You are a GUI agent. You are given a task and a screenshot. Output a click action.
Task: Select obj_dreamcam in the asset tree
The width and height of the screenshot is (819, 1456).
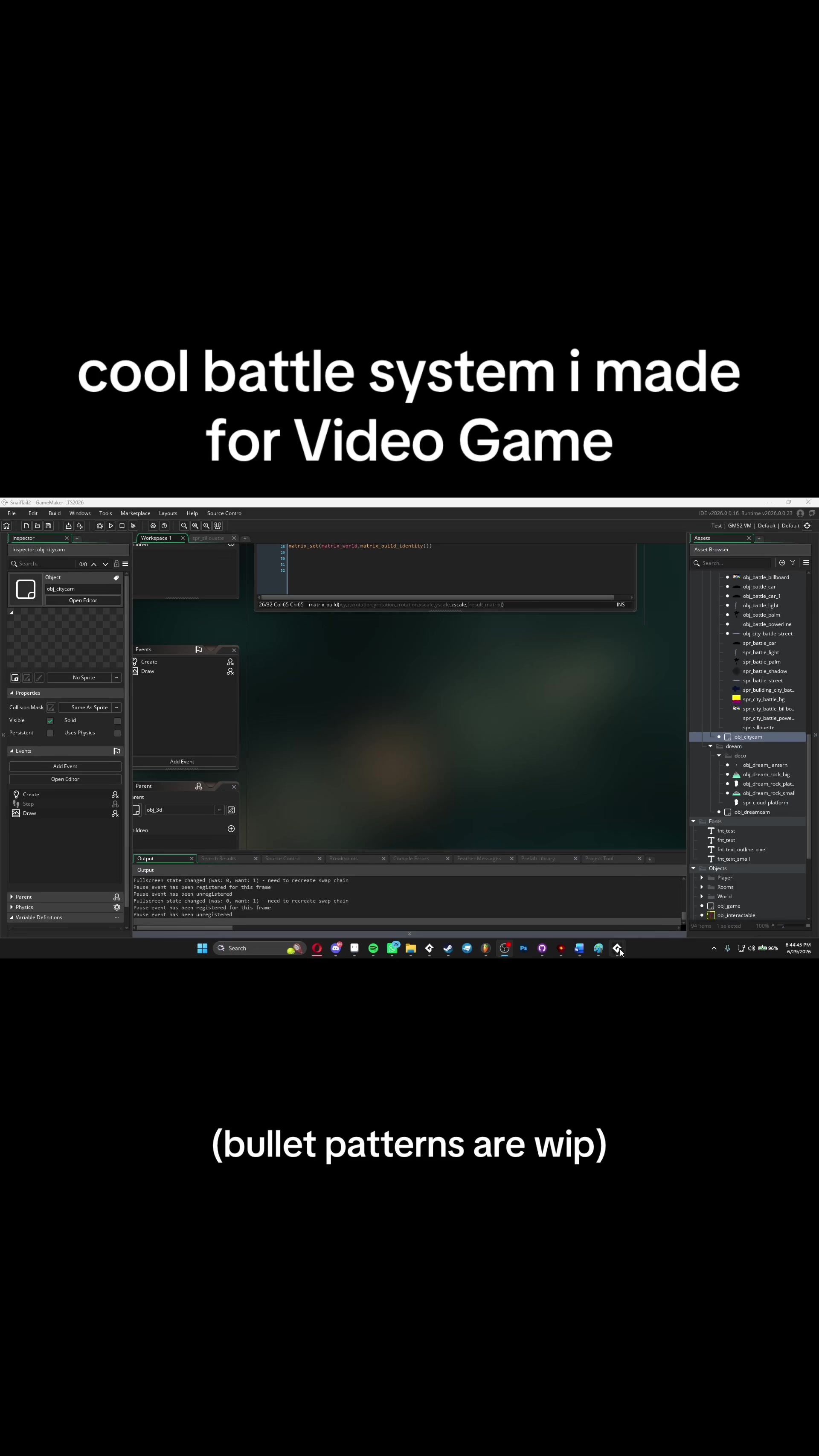pyautogui.click(x=752, y=812)
